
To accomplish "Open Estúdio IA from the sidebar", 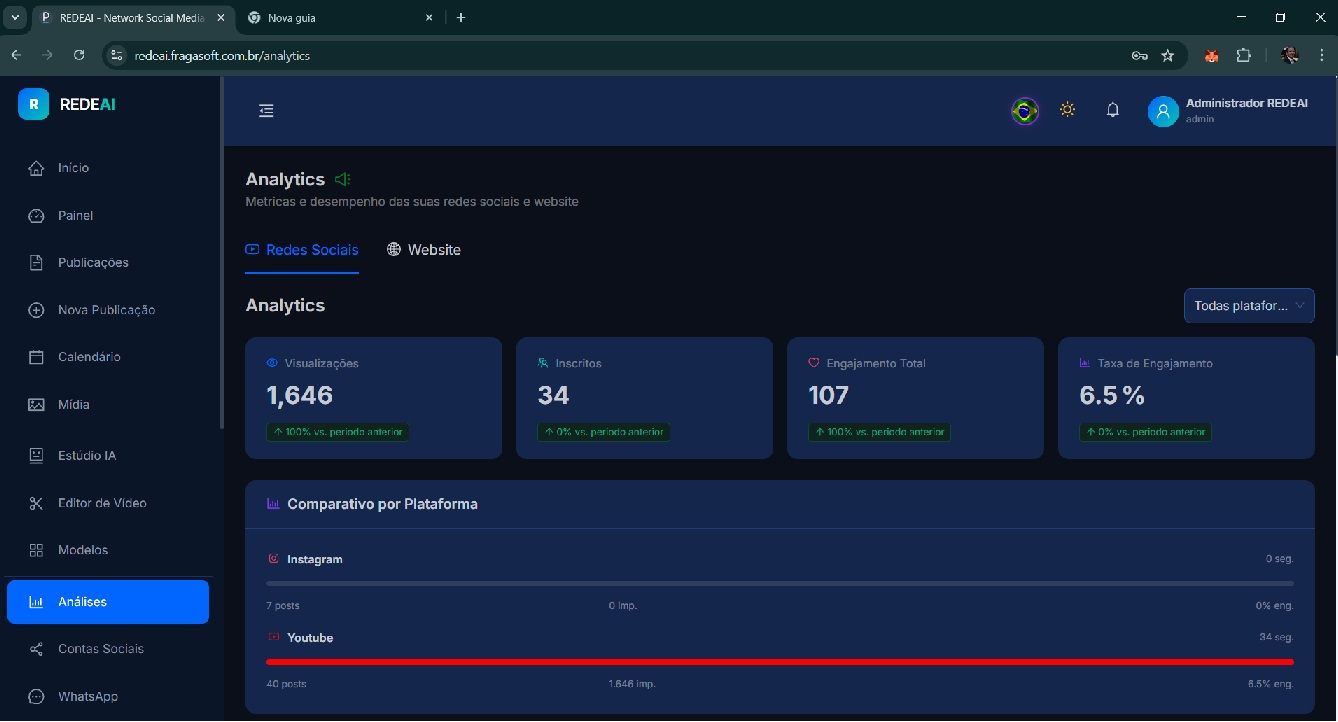I will click(87, 456).
